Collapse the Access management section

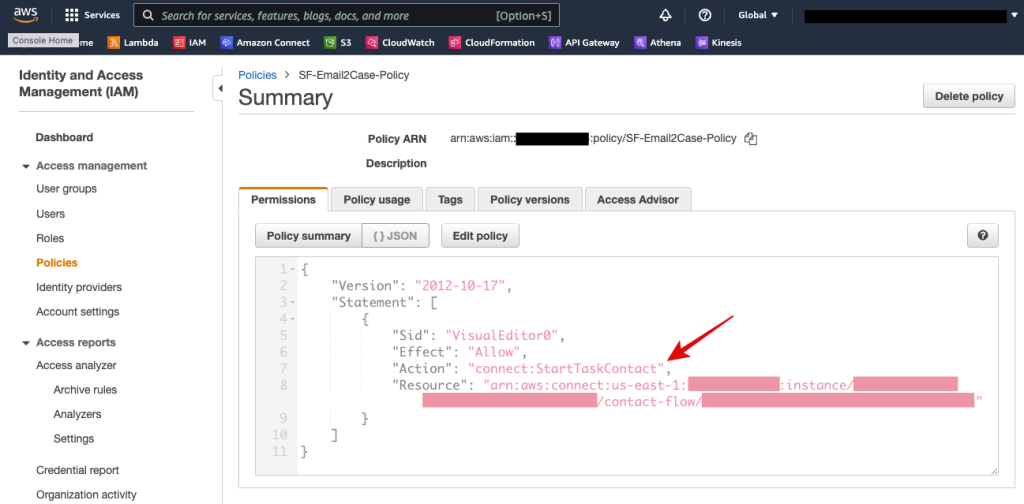26,166
